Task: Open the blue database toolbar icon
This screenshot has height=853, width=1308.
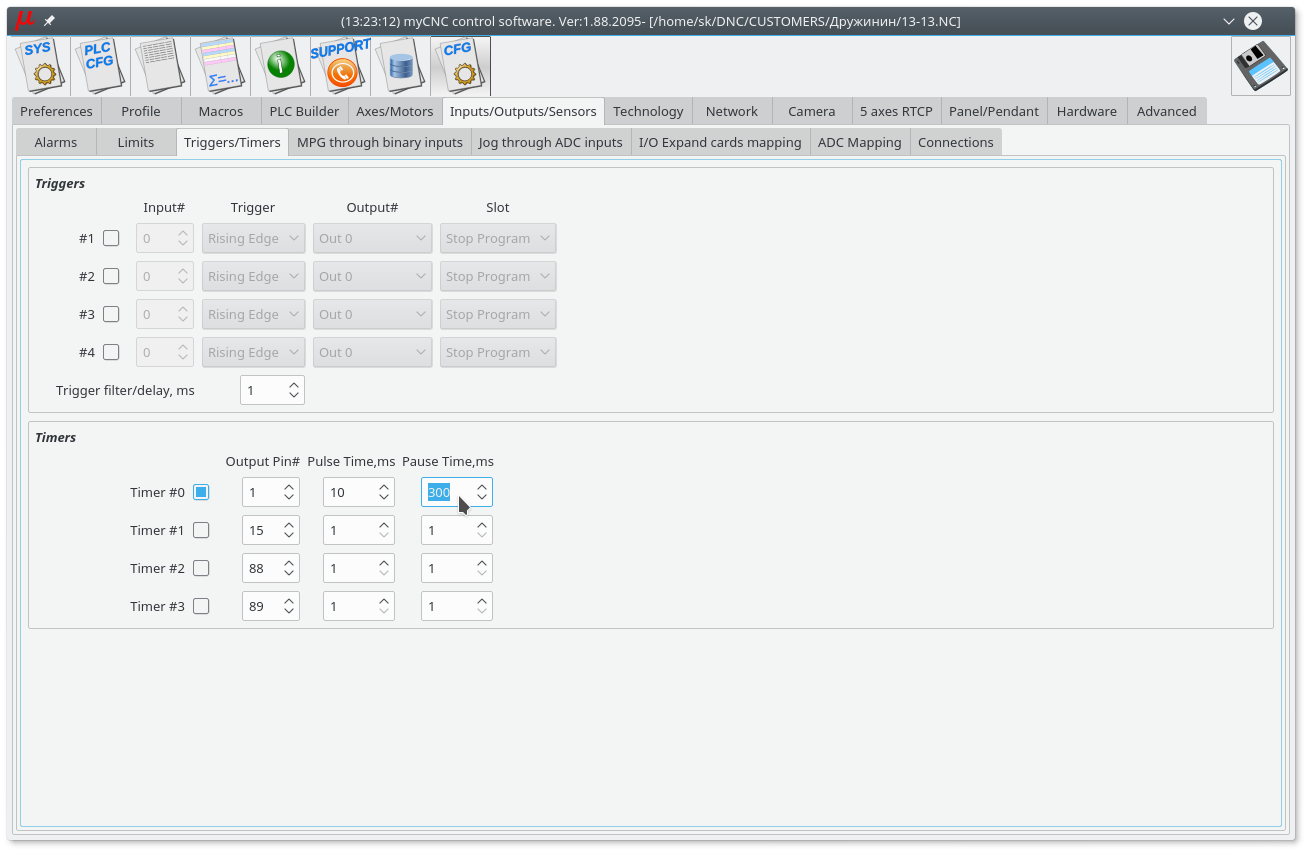Action: click(x=401, y=66)
